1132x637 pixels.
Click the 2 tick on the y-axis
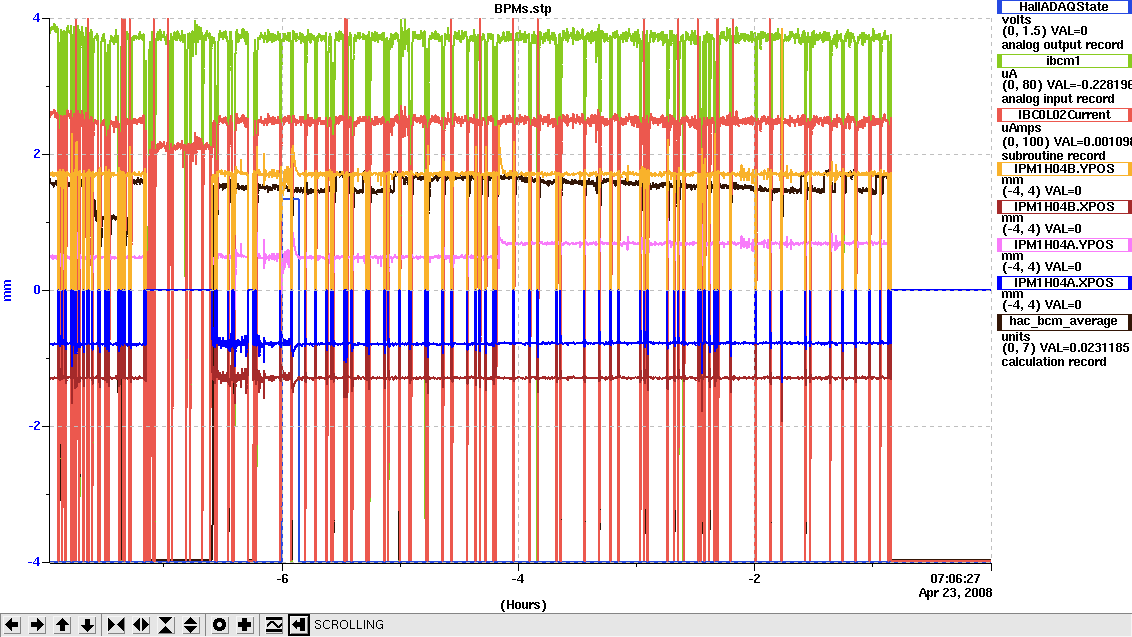(x=37, y=154)
